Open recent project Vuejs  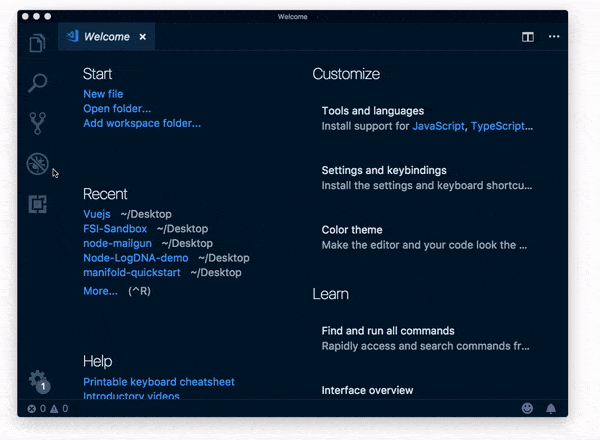pos(97,214)
